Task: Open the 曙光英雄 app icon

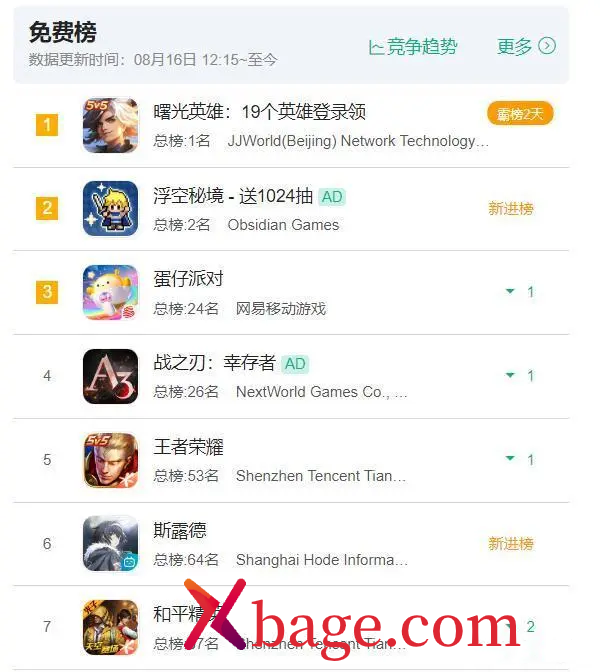Action: coord(110,125)
